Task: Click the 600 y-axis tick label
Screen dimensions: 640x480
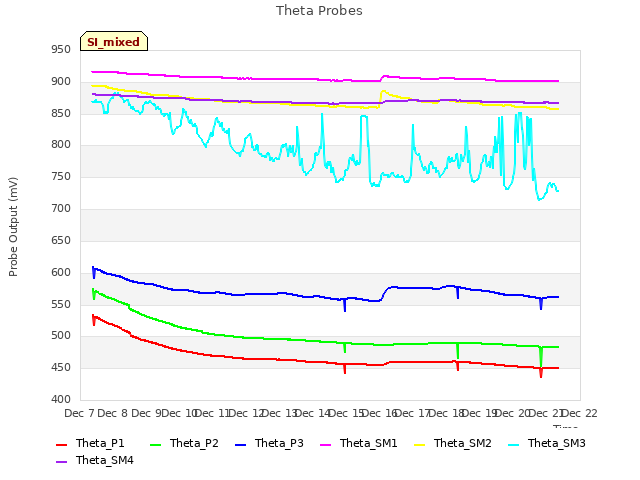Action: click(x=61, y=273)
